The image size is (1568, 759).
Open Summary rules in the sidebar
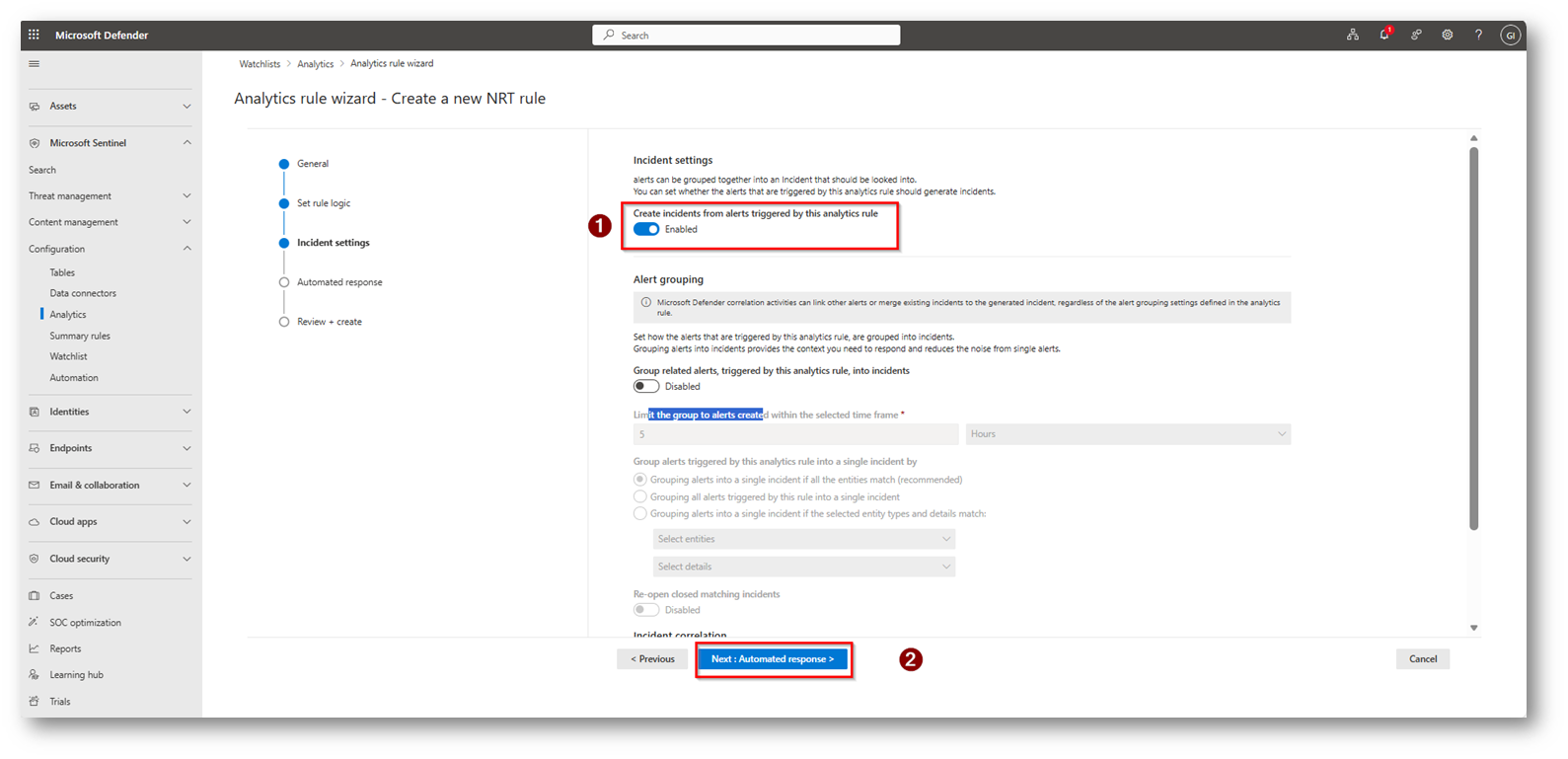(80, 336)
